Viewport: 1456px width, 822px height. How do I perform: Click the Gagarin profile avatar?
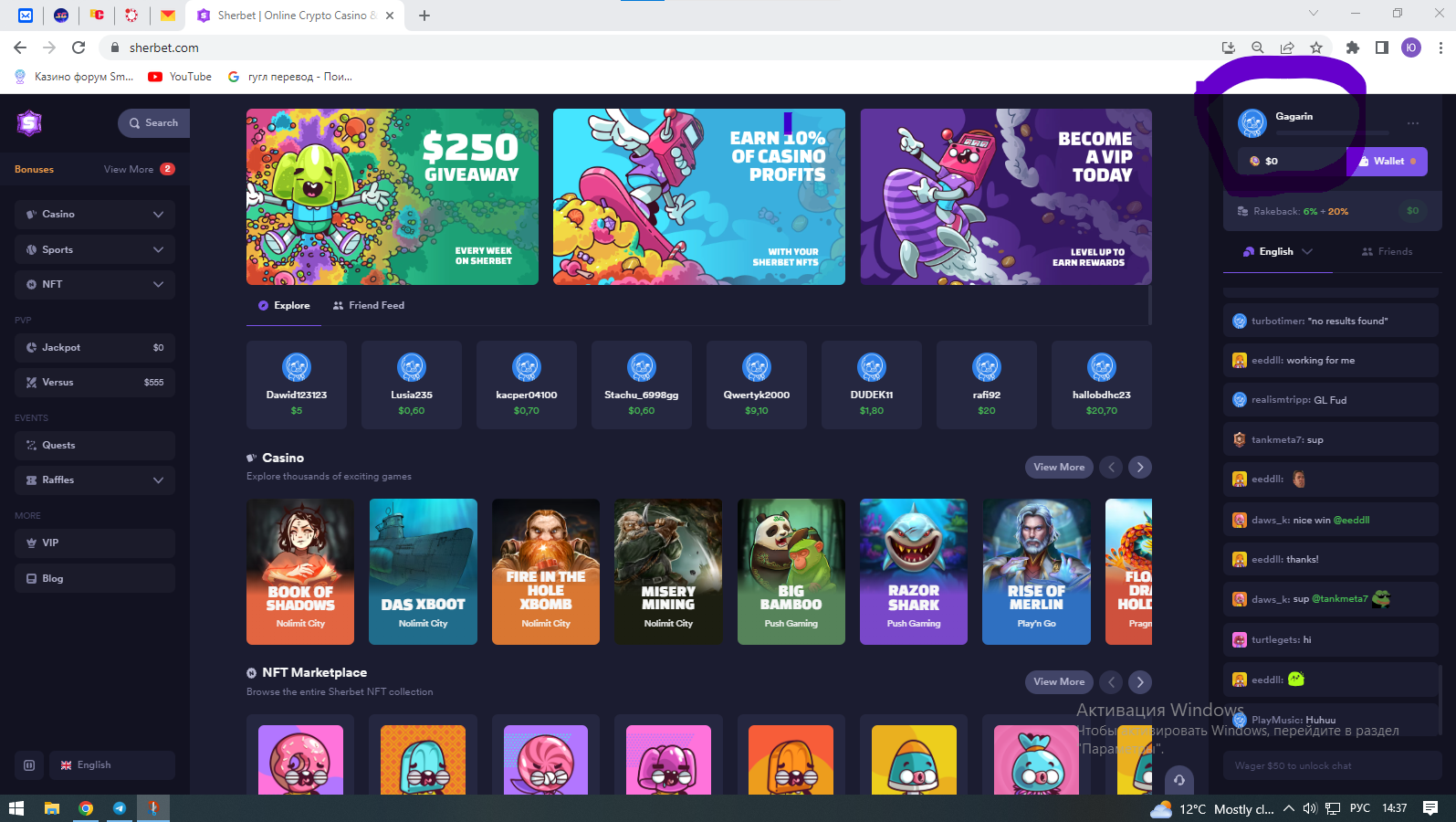tap(1252, 122)
